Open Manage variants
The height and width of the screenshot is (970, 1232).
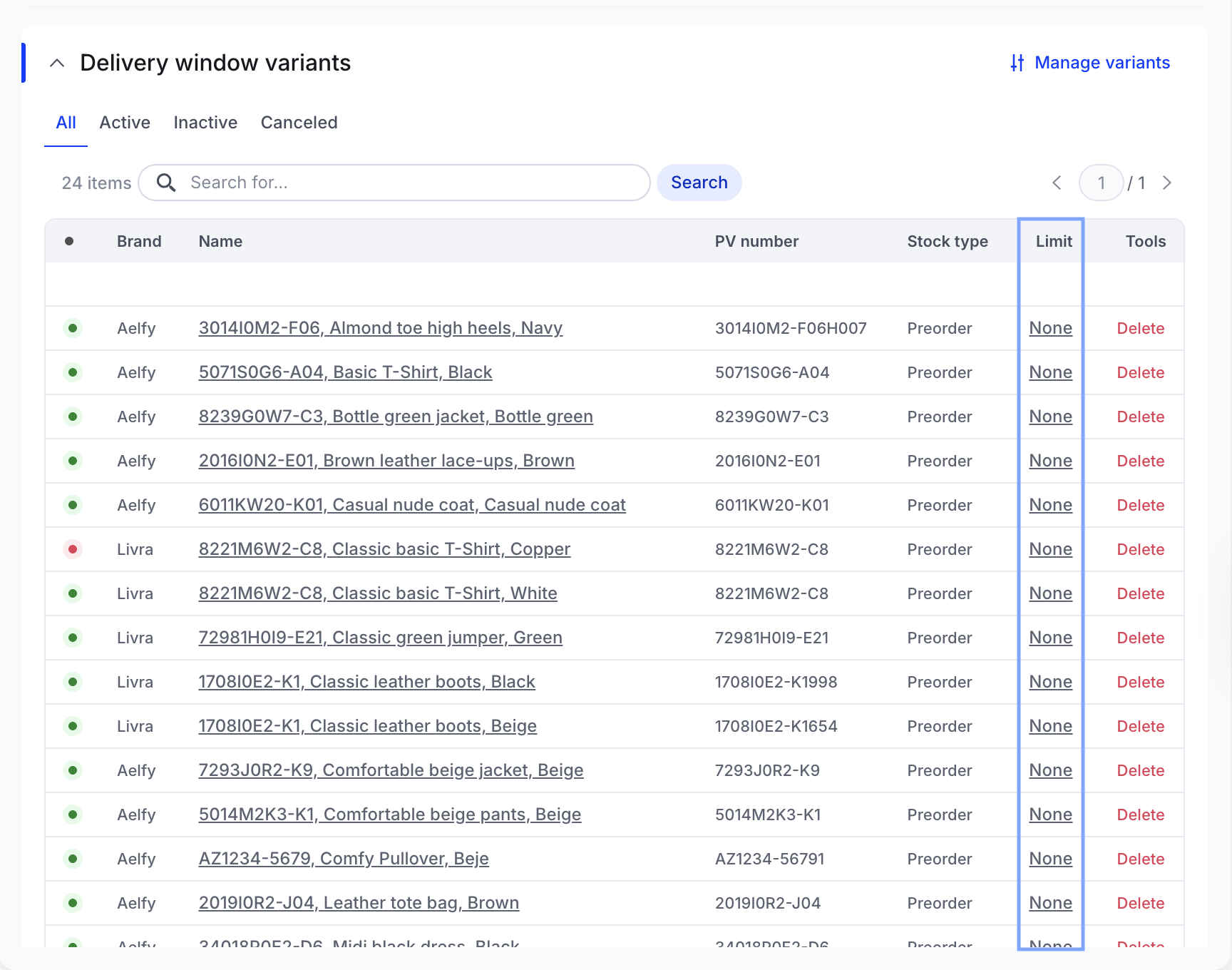point(1102,63)
